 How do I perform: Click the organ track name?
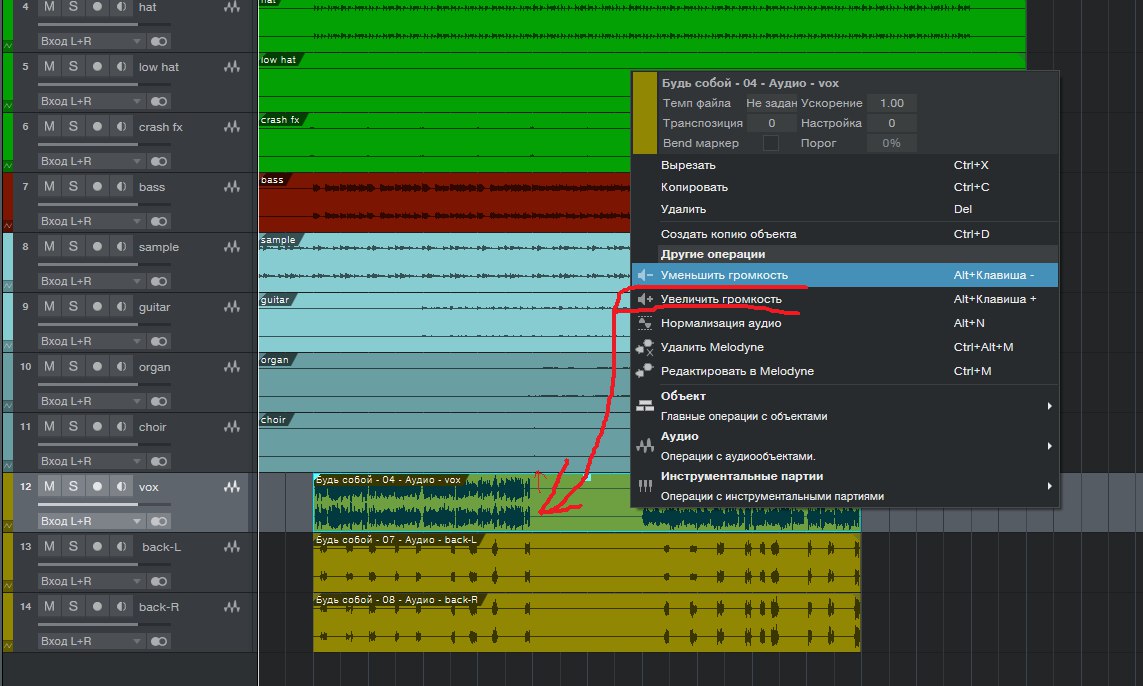(x=155, y=367)
